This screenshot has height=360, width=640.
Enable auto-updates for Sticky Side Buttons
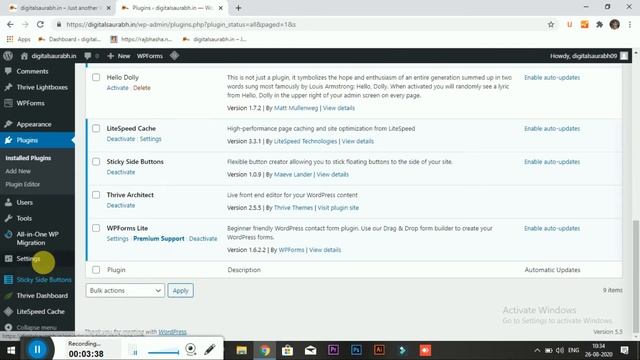[552, 162]
